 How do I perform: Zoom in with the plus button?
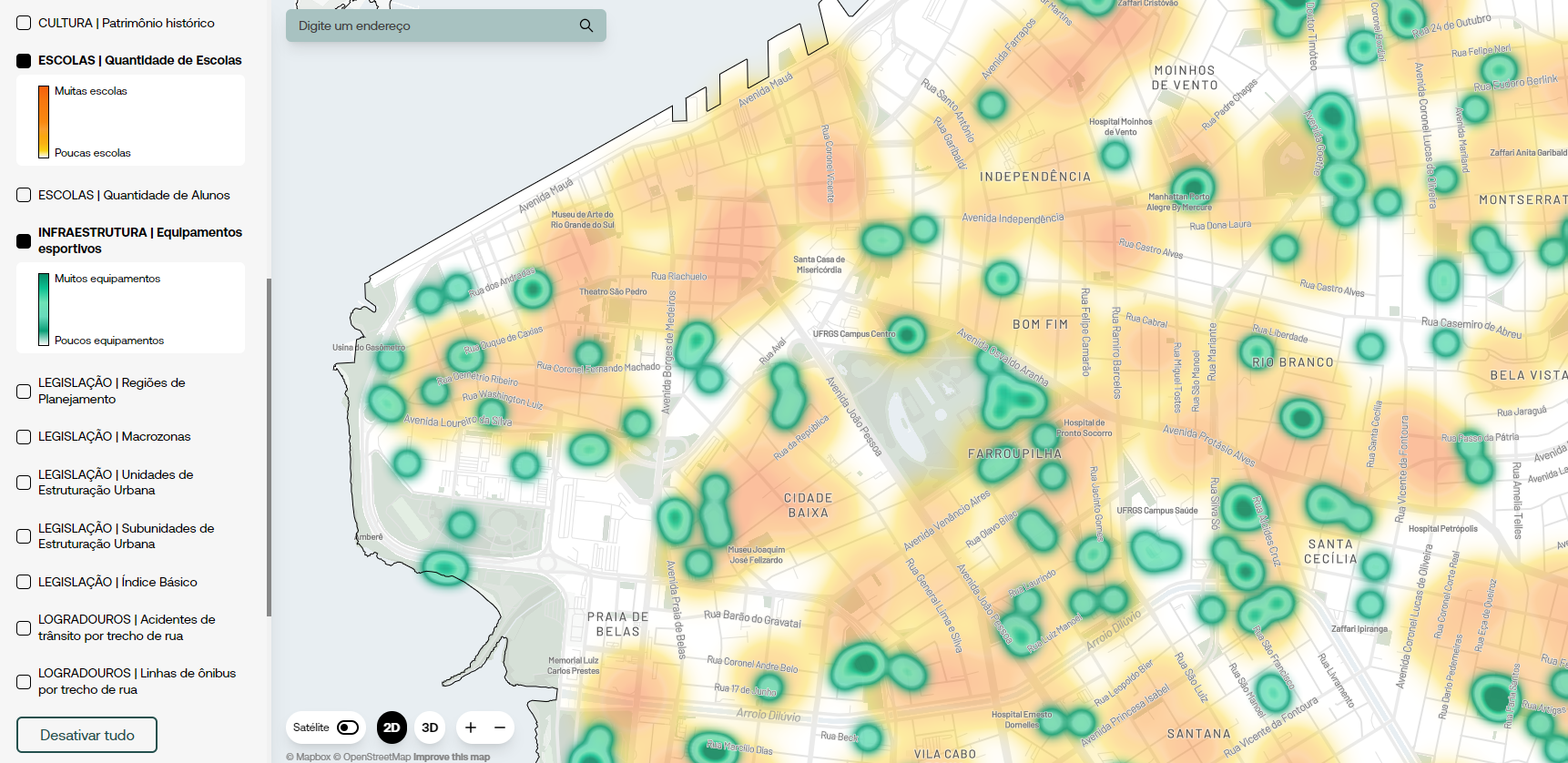471,727
